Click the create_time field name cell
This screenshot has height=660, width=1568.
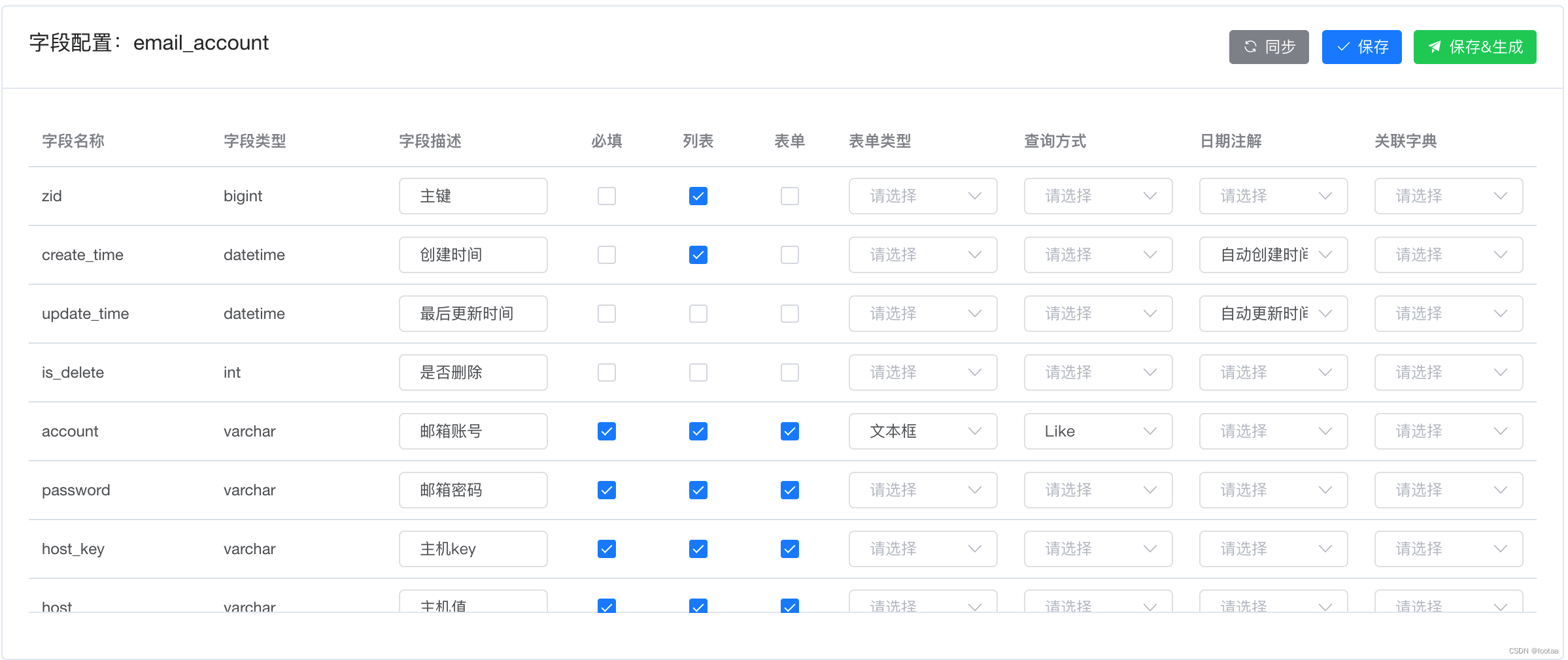pos(82,255)
